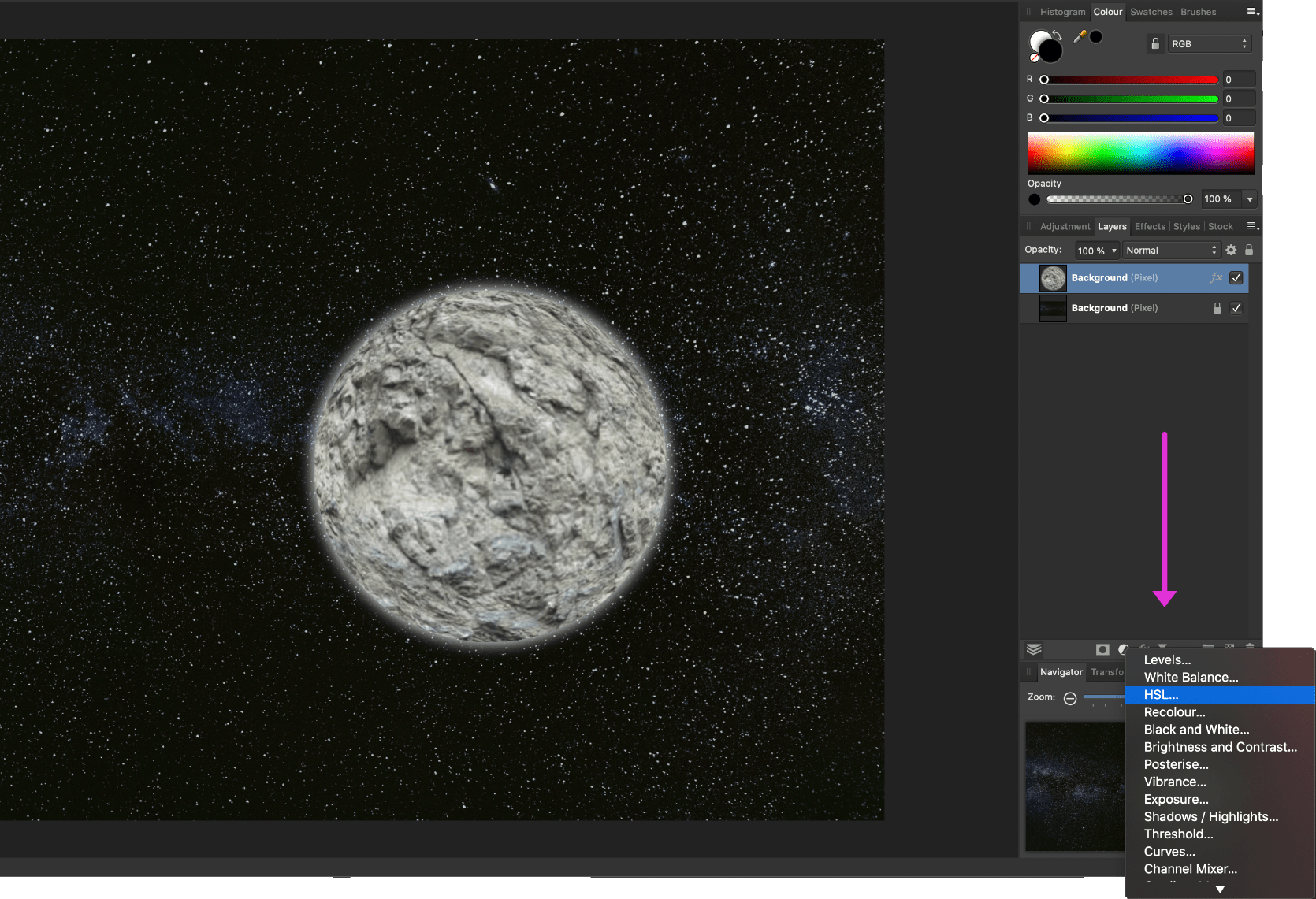
Task: Open layer blend options gear icon
Action: point(1231,251)
